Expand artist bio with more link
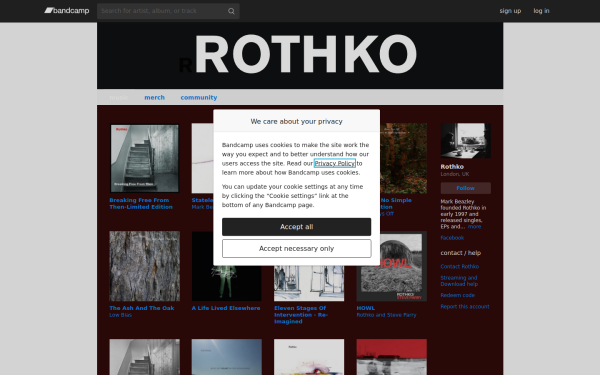Viewport: 600px width, 375px height. click(x=474, y=227)
